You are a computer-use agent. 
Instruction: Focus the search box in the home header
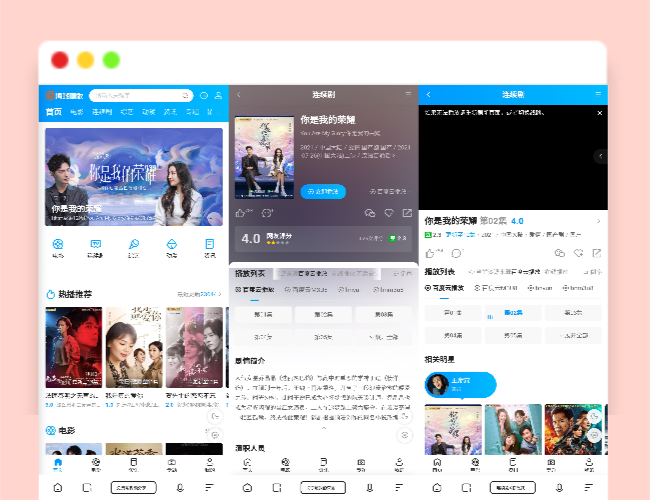coord(141,95)
